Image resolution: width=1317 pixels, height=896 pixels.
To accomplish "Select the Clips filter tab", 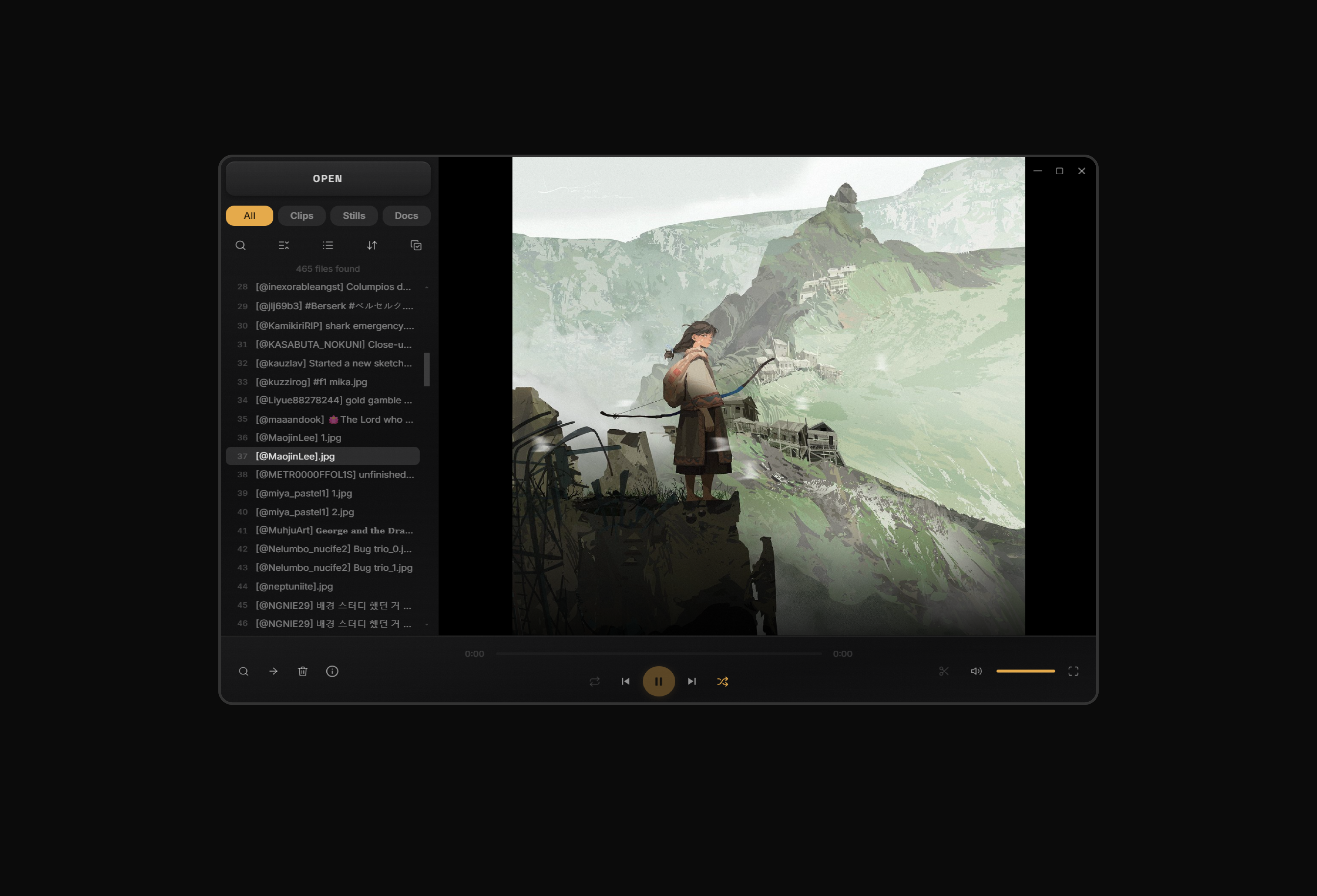I will (x=302, y=215).
